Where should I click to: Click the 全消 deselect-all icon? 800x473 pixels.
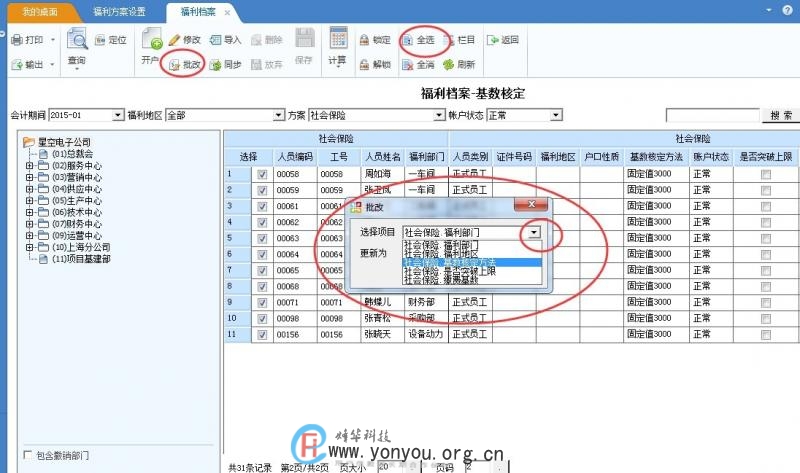[x=408, y=65]
